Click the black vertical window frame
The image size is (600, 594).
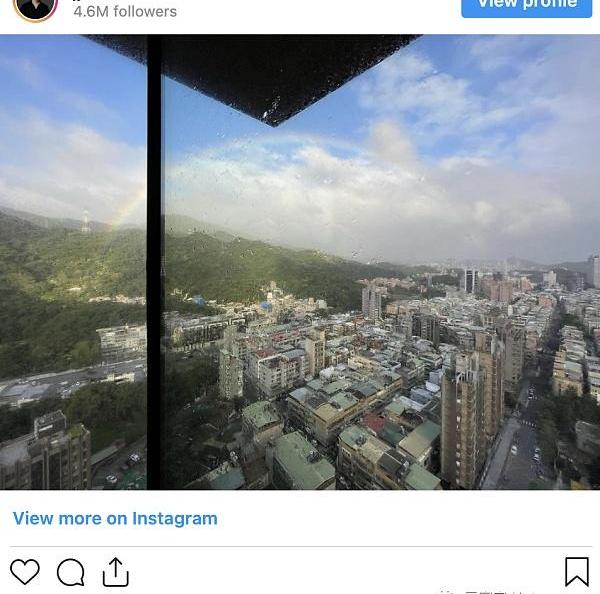(x=154, y=262)
